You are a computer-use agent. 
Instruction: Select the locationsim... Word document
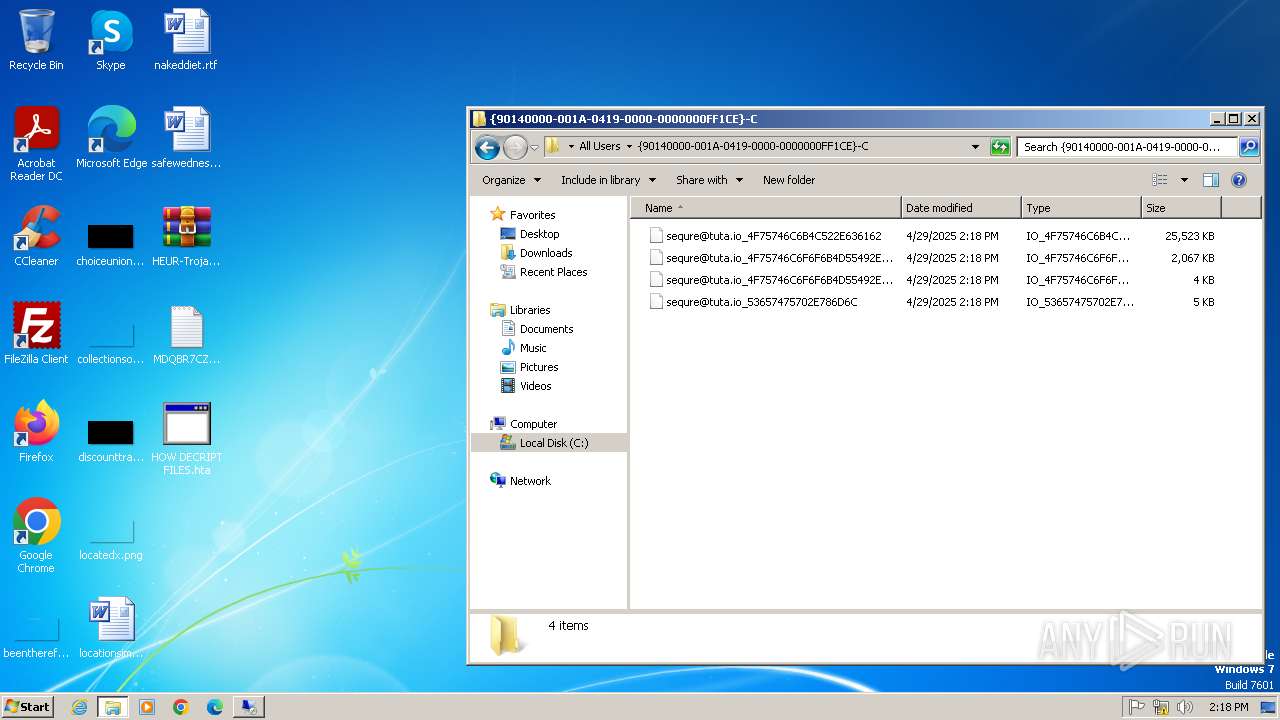coord(110,627)
